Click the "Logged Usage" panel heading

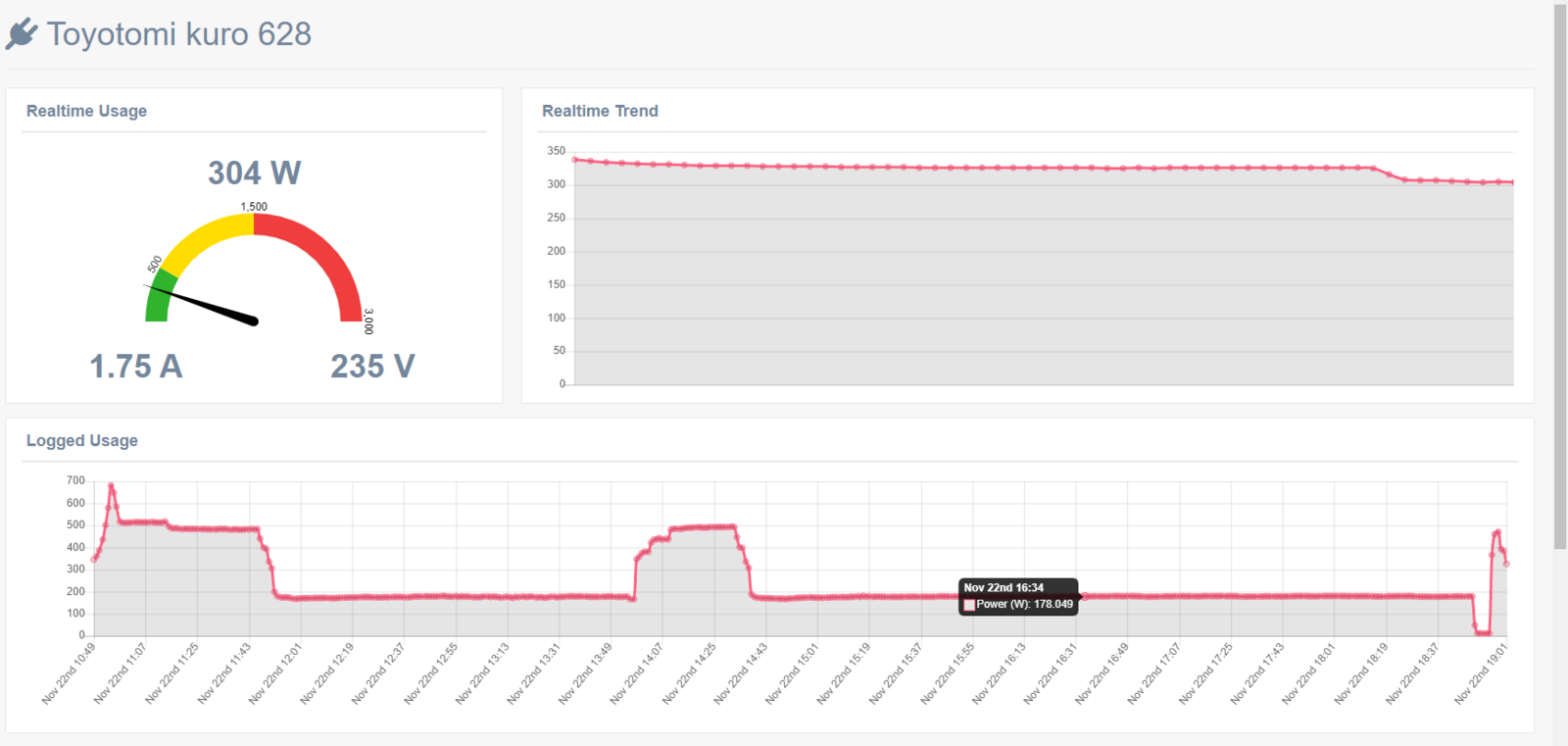tap(82, 440)
